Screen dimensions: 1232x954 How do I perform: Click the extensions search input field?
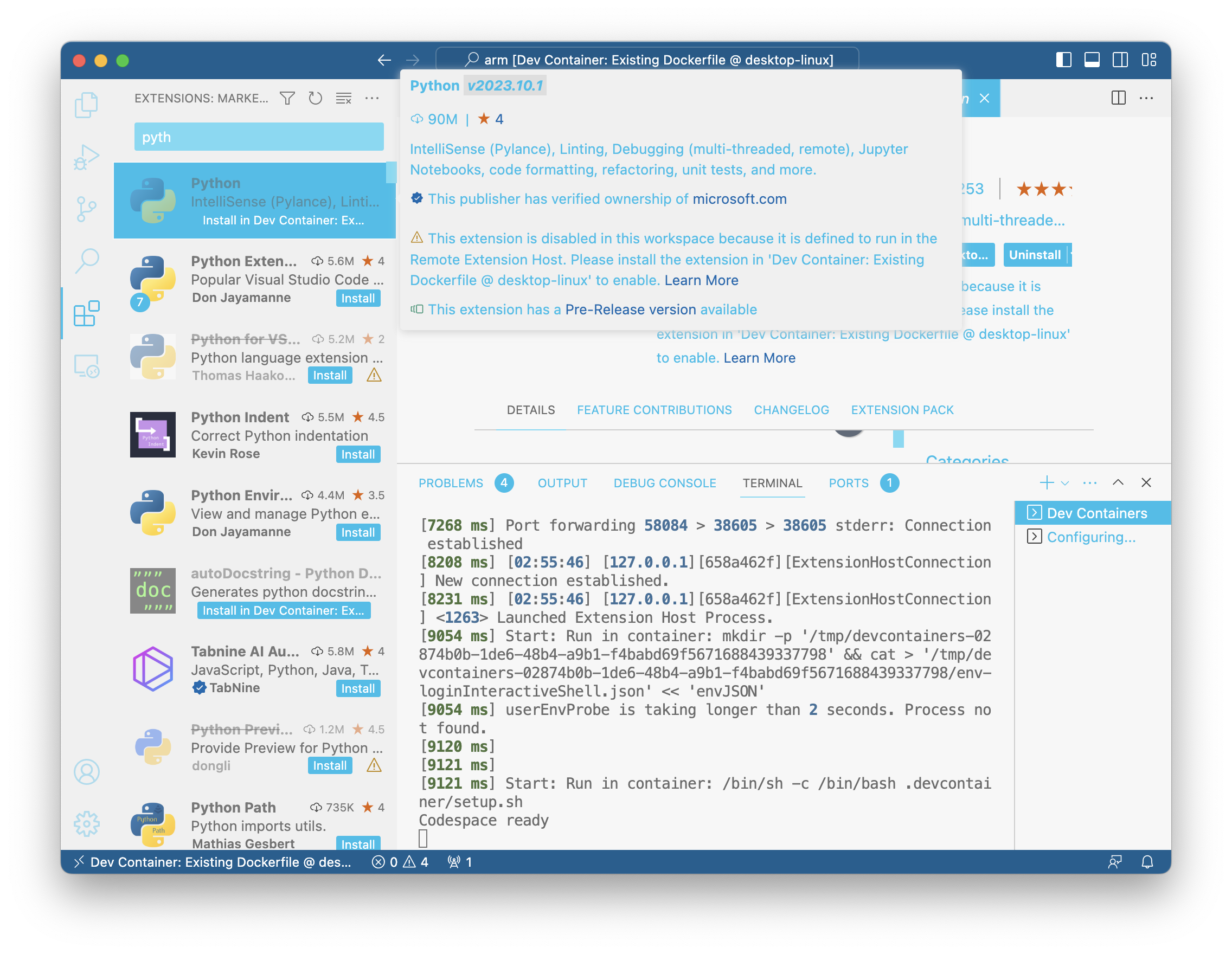click(258, 137)
